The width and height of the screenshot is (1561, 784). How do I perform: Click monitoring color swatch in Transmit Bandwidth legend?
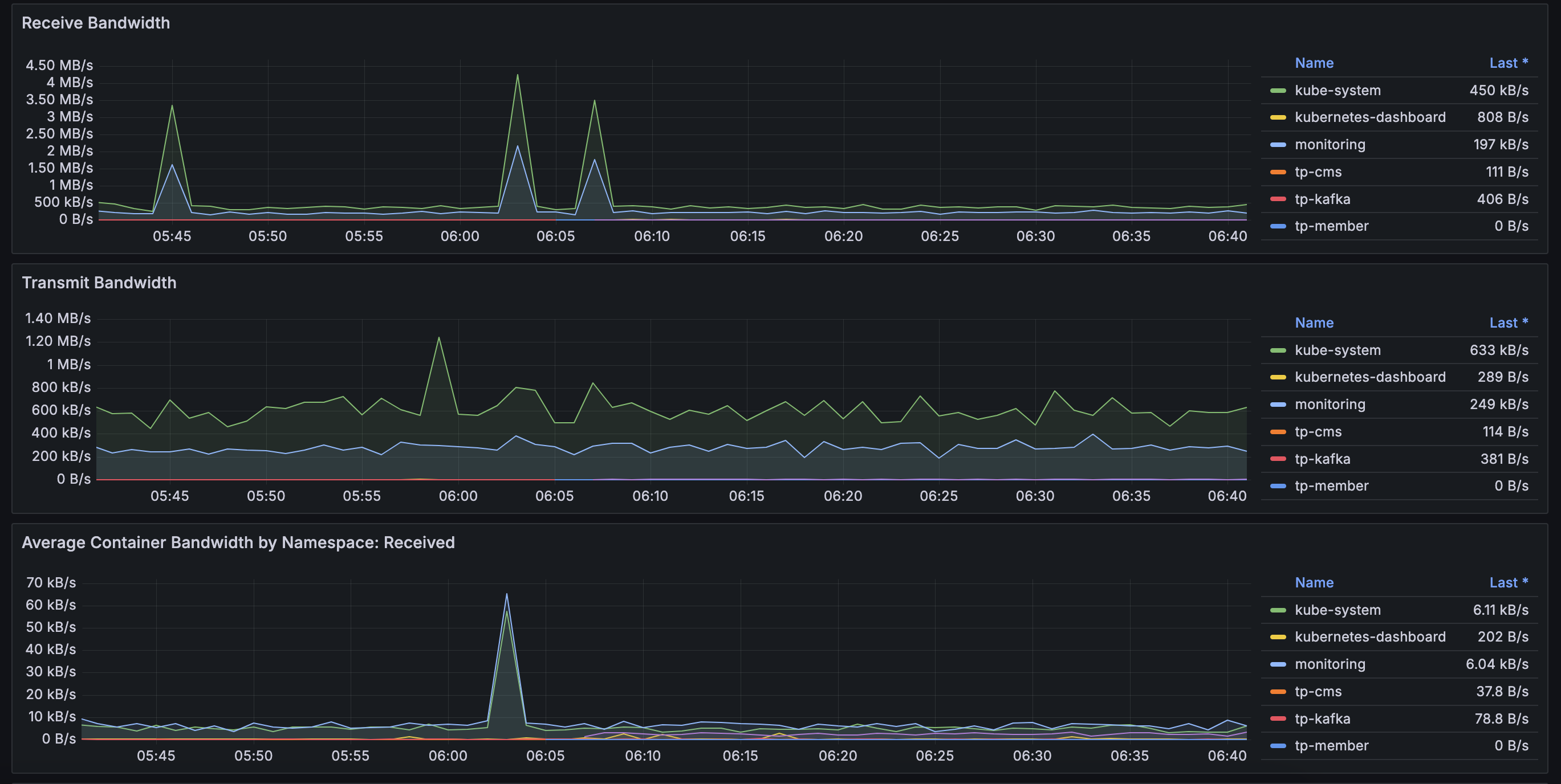pos(1278,405)
